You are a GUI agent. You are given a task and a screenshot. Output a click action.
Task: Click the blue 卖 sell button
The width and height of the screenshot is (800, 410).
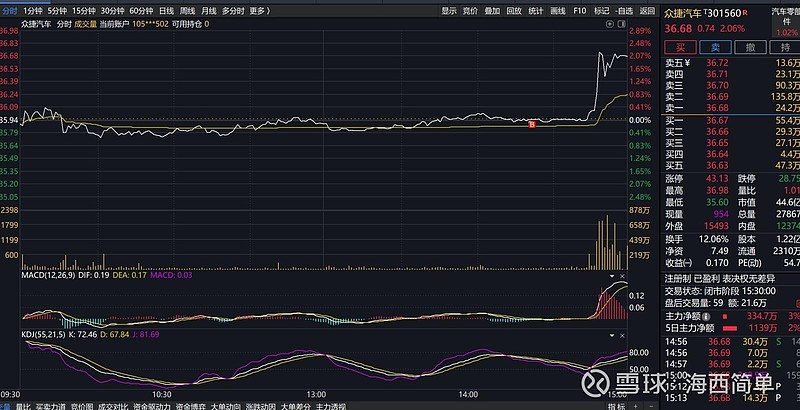click(715, 47)
